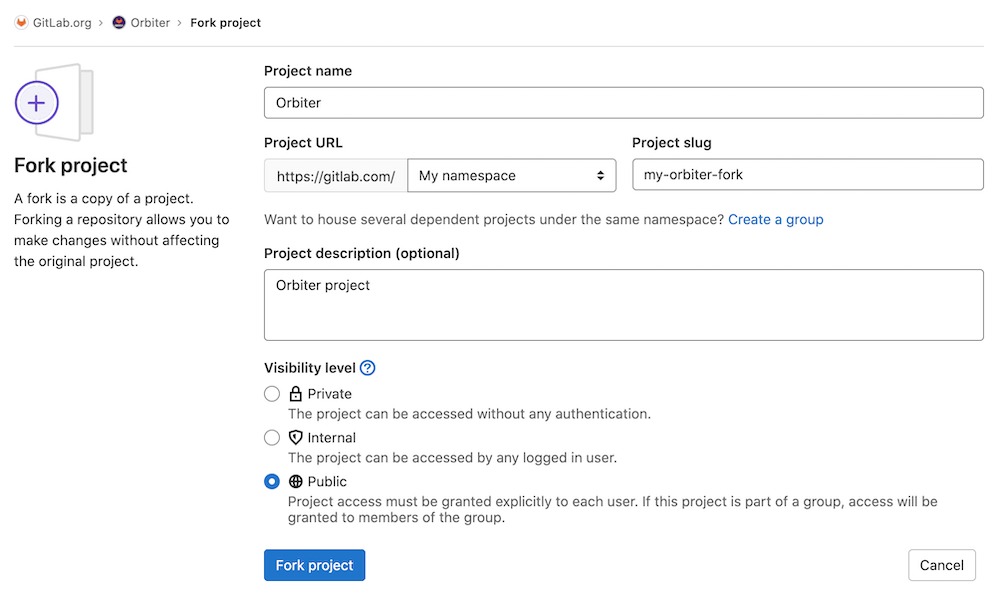Click the shield icon beside Internal
Screen dimensions: 1000x610
(x=295, y=437)
